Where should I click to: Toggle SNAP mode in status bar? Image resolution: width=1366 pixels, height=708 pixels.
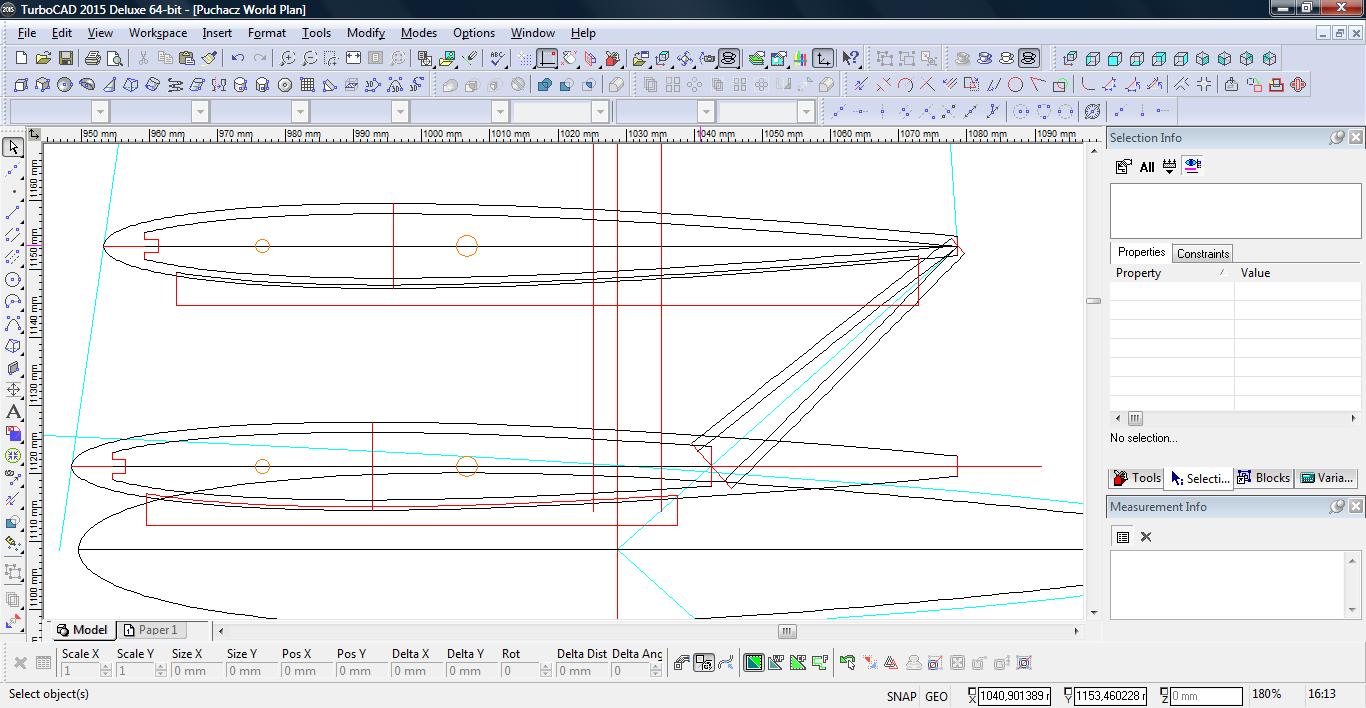tap(900, 696)
